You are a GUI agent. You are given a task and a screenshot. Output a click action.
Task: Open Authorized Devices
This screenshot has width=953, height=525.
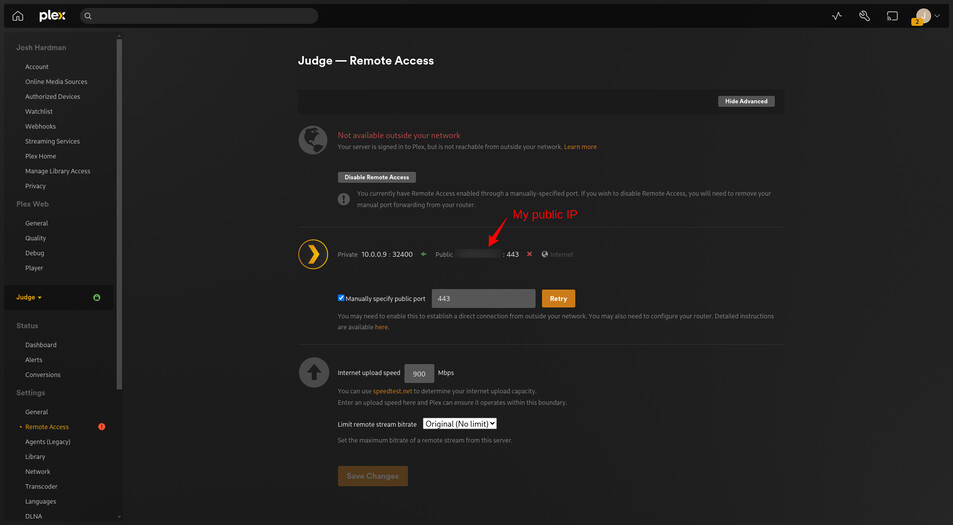tap(52, 97)
